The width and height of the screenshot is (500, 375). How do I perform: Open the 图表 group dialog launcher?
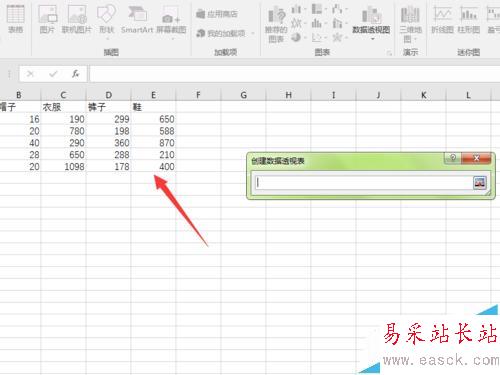click(389, 53)
